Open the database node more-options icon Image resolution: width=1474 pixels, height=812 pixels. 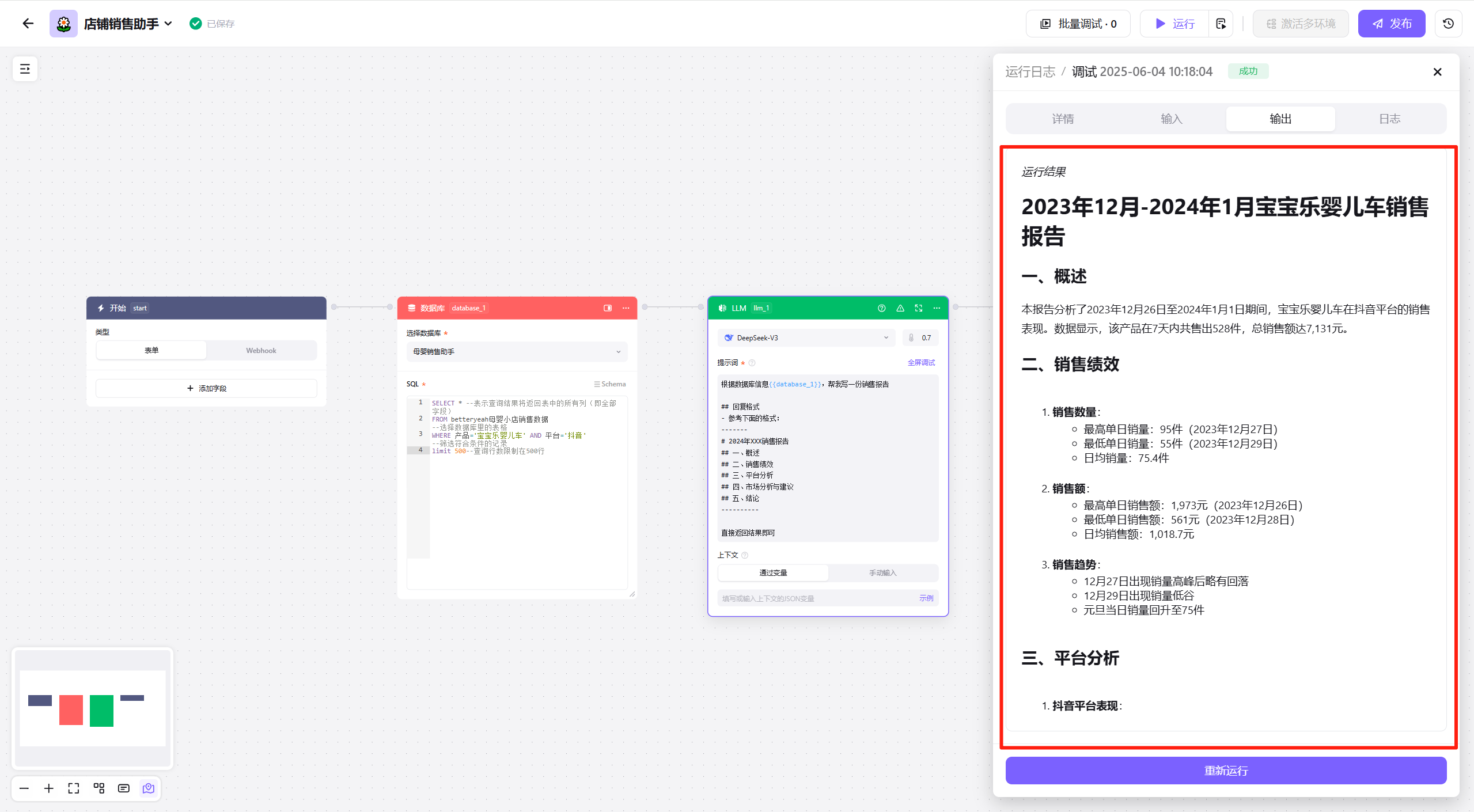pyautogui.click(x=626, y=308)
